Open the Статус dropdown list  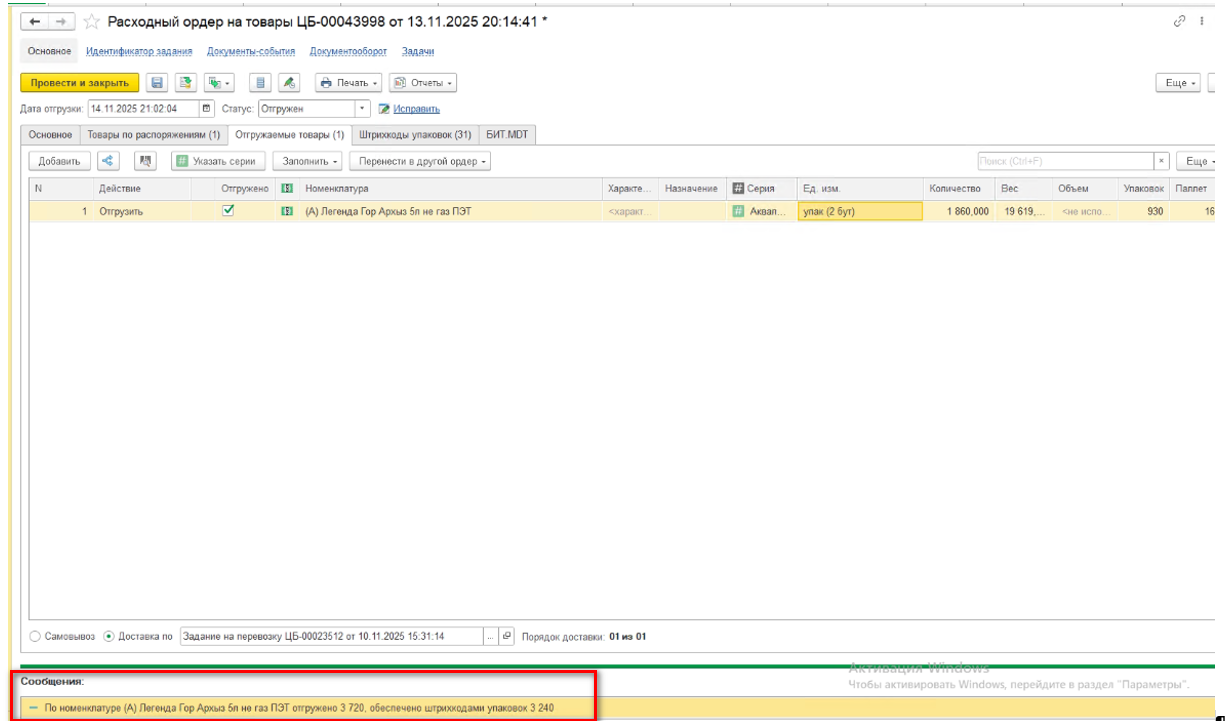[x=363, y=109]
